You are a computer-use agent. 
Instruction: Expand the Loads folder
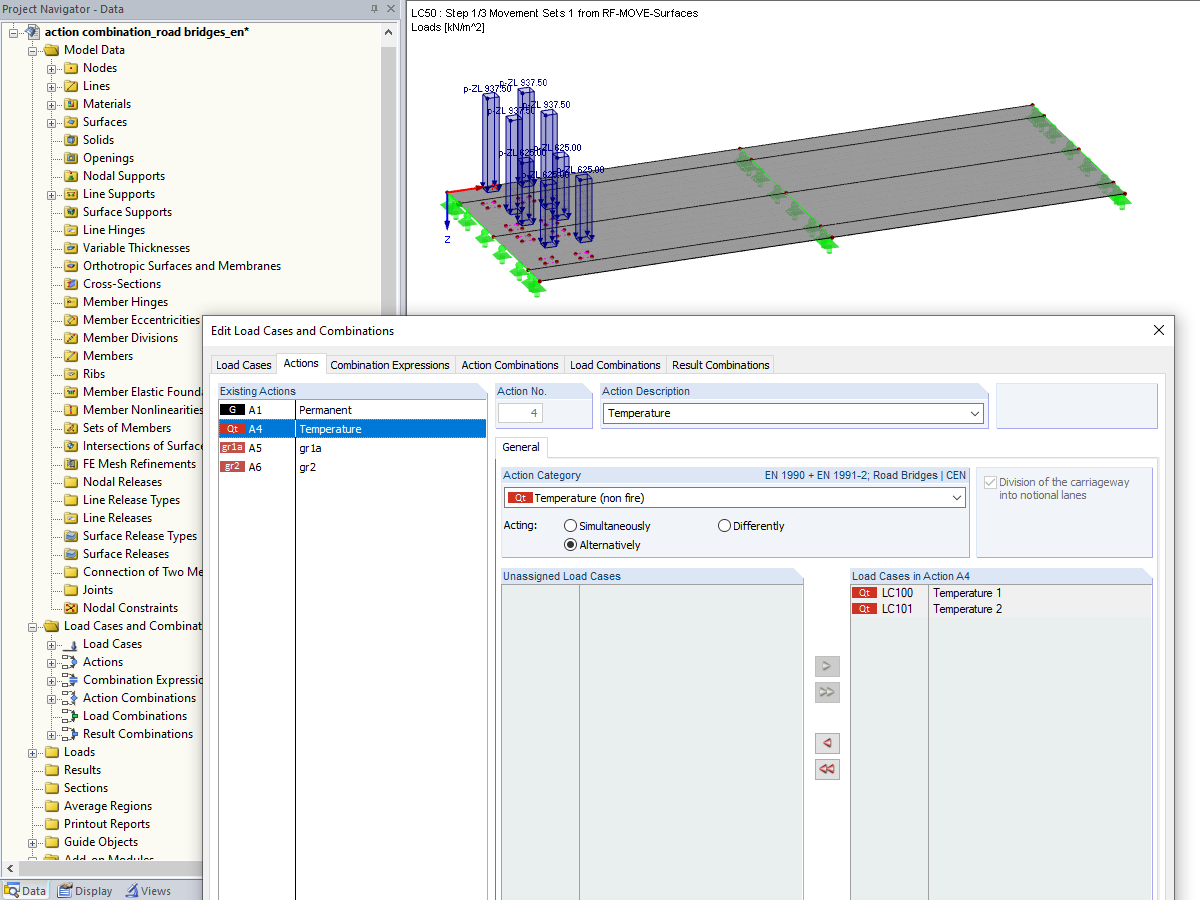pyautogui.click(x=33, y=752)
